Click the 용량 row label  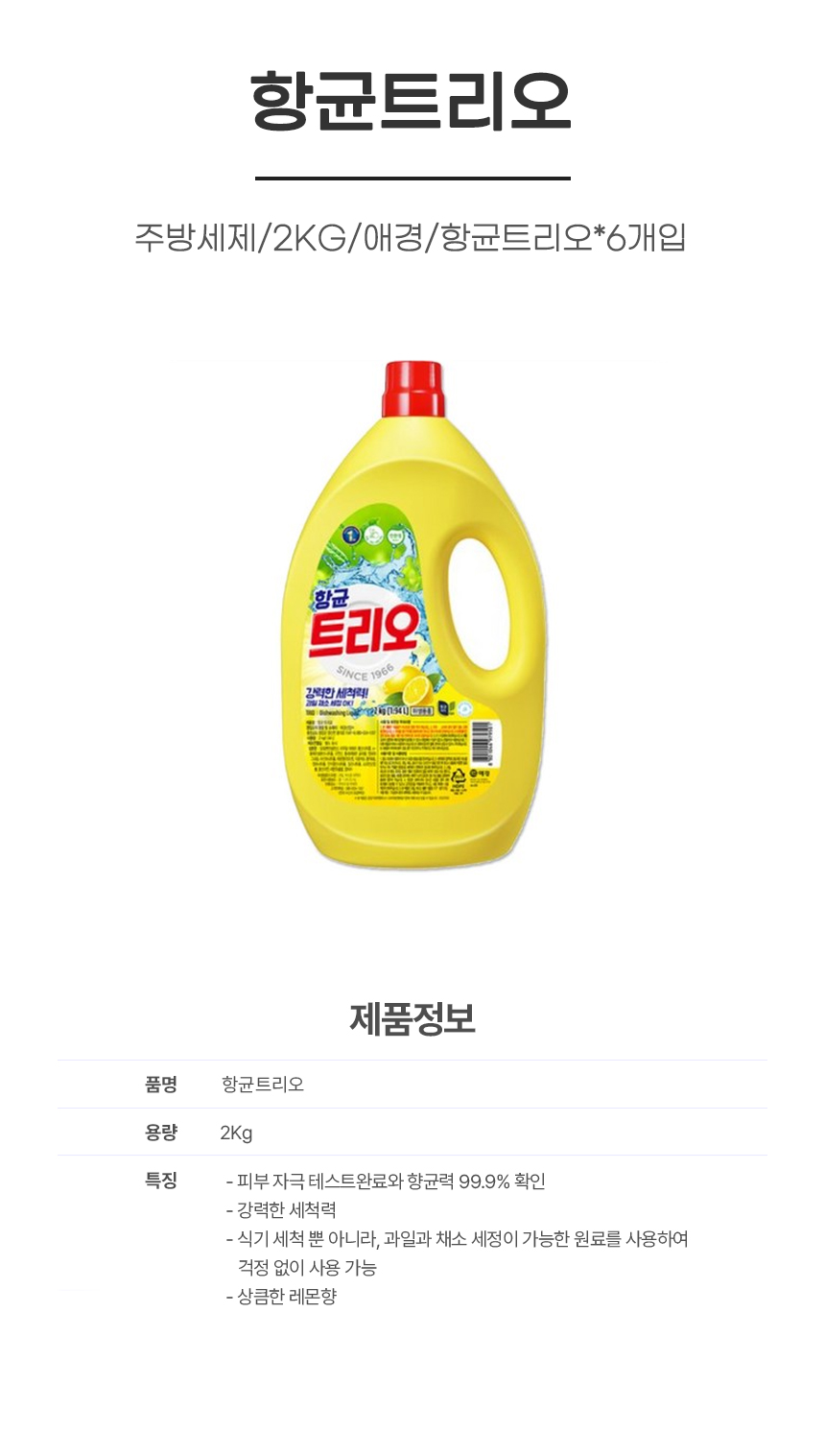161,1133
